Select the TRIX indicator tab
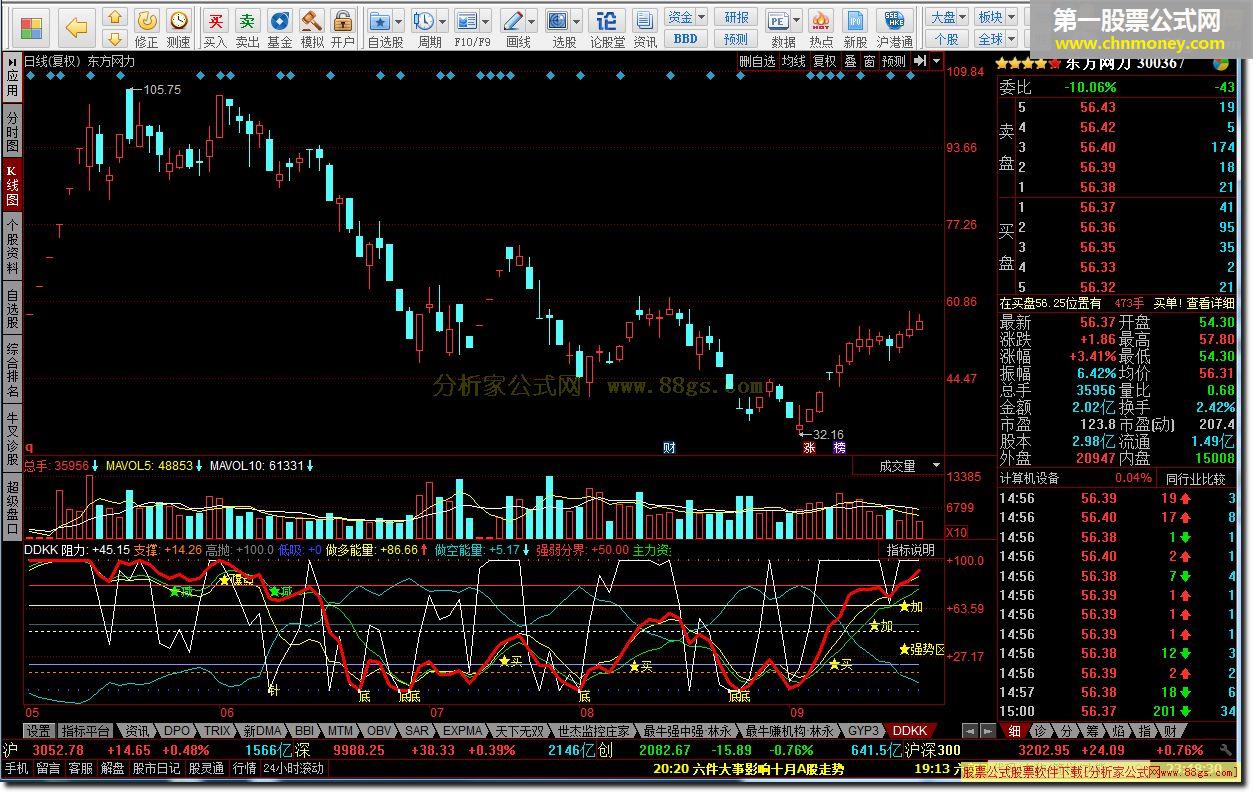The height and width of the screenshot is (793, 1253). pyautogui.click(x=218, y=731)
